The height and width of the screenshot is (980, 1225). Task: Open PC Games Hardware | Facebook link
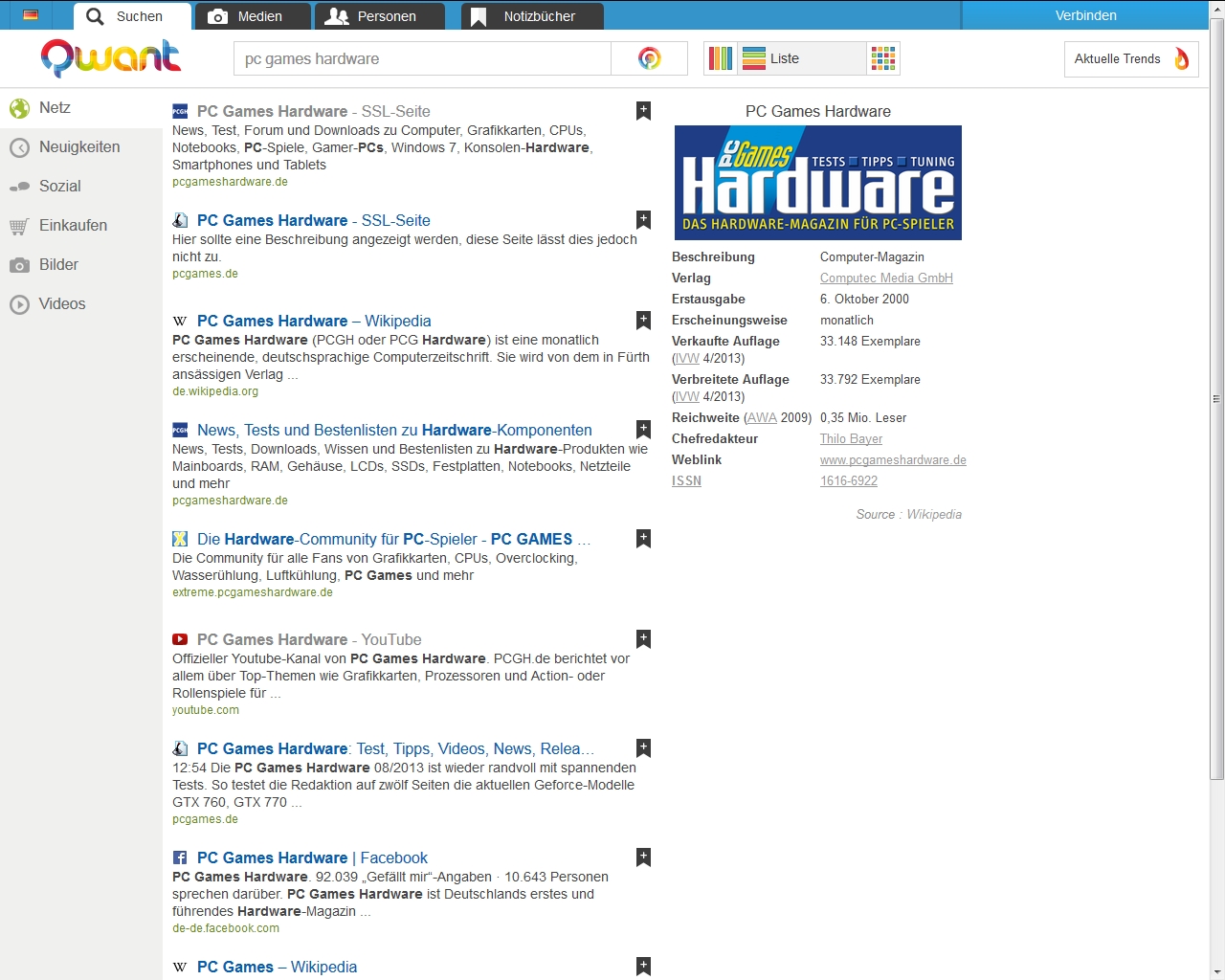pos(312,857)
